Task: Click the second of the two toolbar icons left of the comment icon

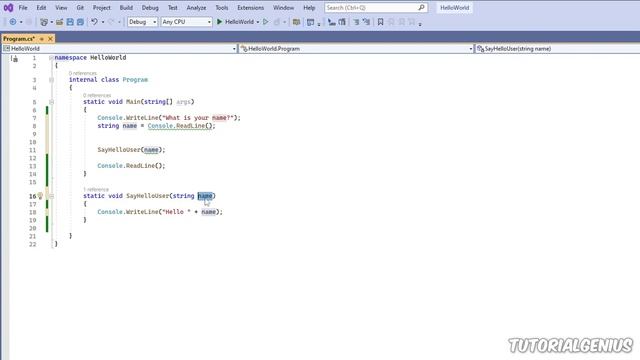Action: 342,22
